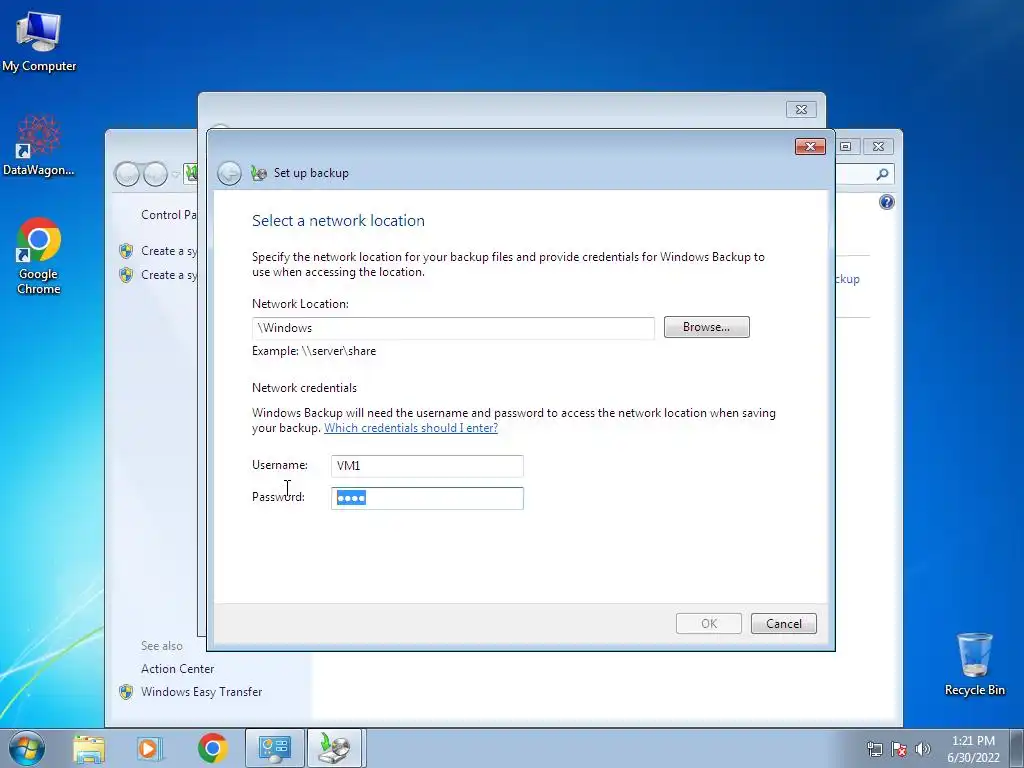The image size is (1024, 768).
Task: Switch to Backup and Restore taskbar button
Action: click(x=334, y=748)
